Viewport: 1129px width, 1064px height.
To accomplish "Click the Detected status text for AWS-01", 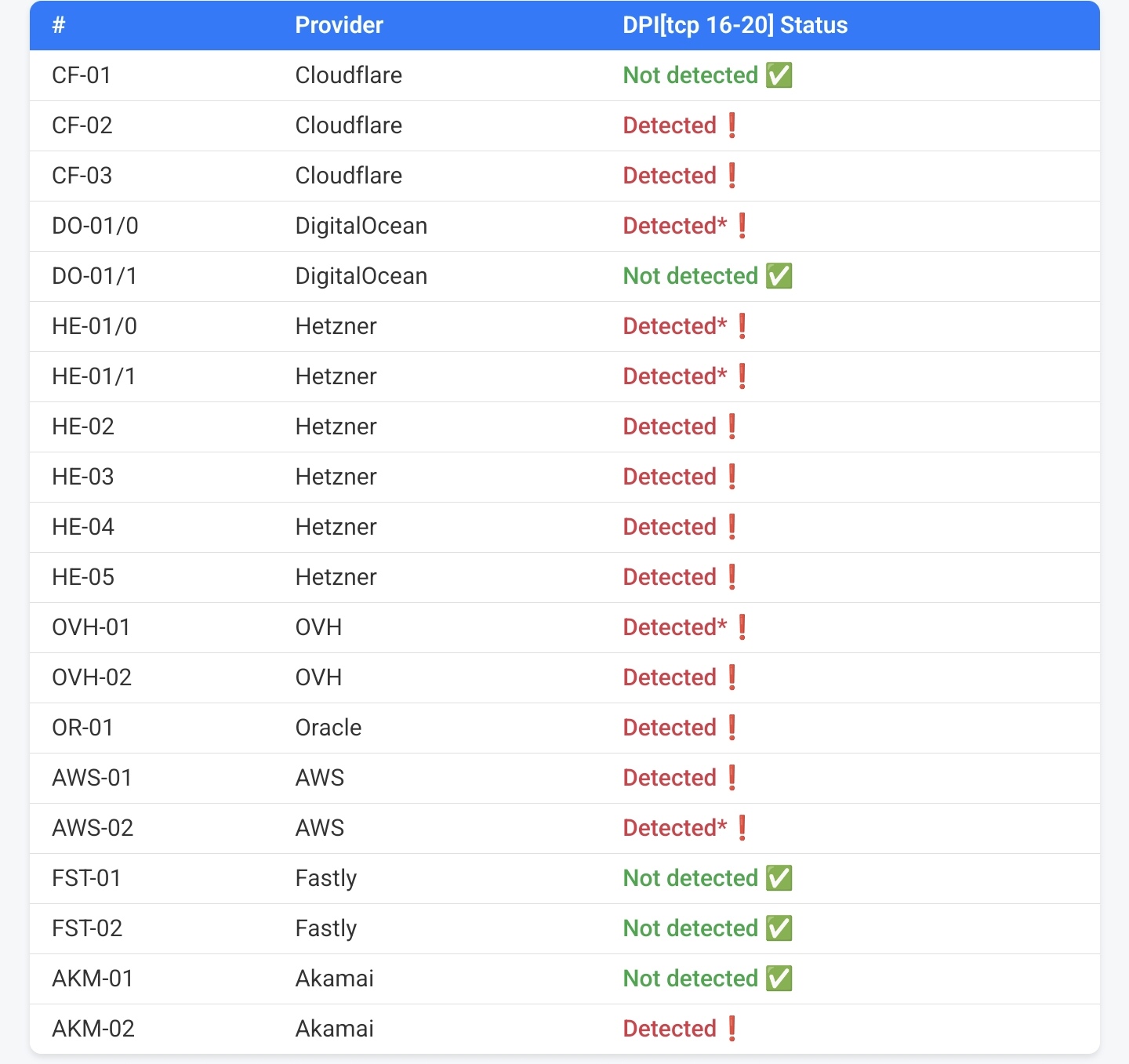I will click(x=669, y=778).
